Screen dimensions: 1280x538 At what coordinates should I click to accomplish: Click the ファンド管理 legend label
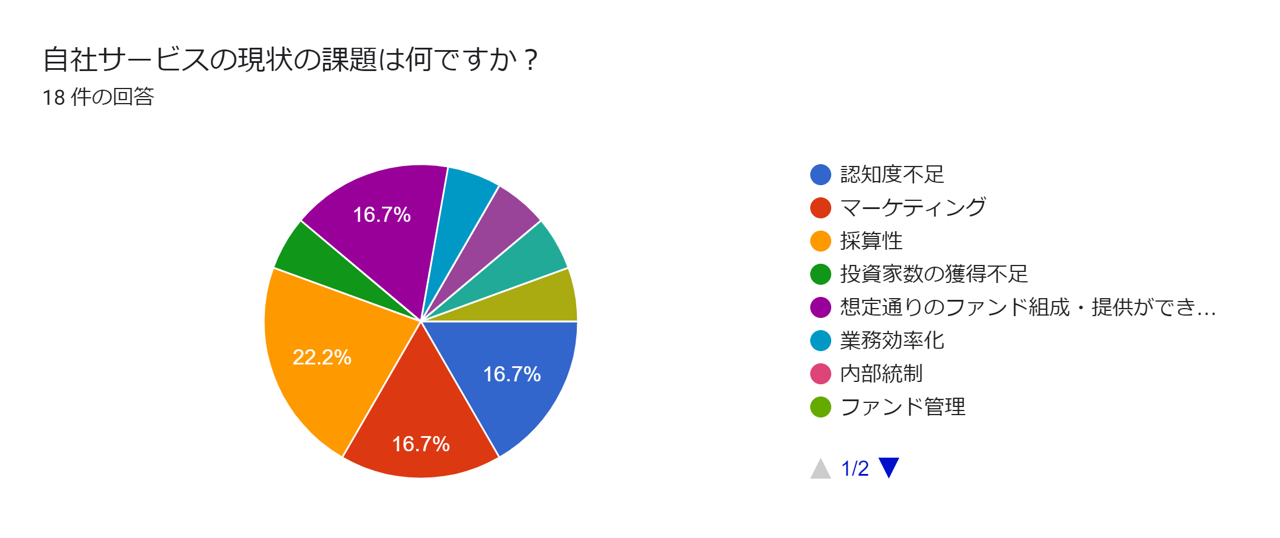(903, 407)
